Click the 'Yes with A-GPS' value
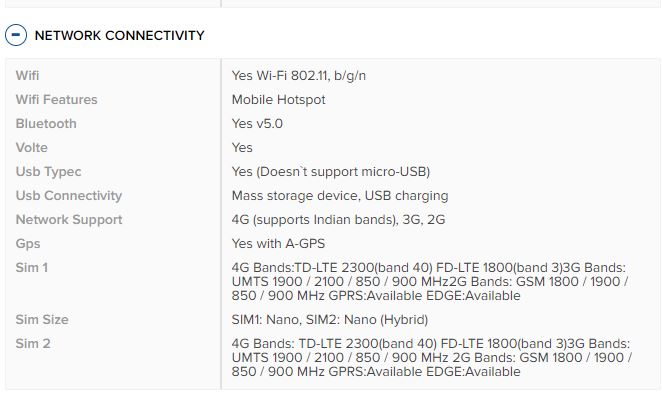The image size is (662, 408). (278, 244)
